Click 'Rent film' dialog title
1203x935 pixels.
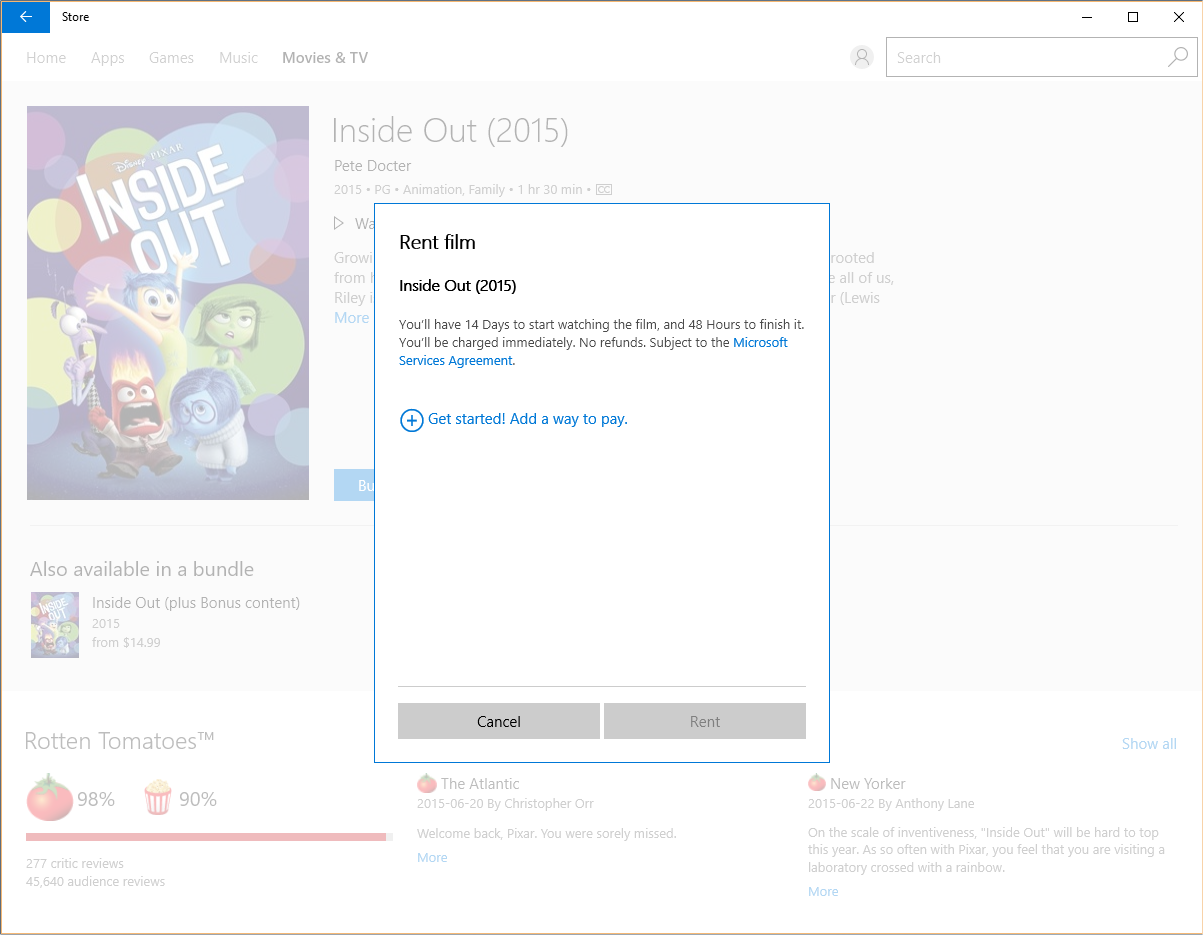(437, 242)
